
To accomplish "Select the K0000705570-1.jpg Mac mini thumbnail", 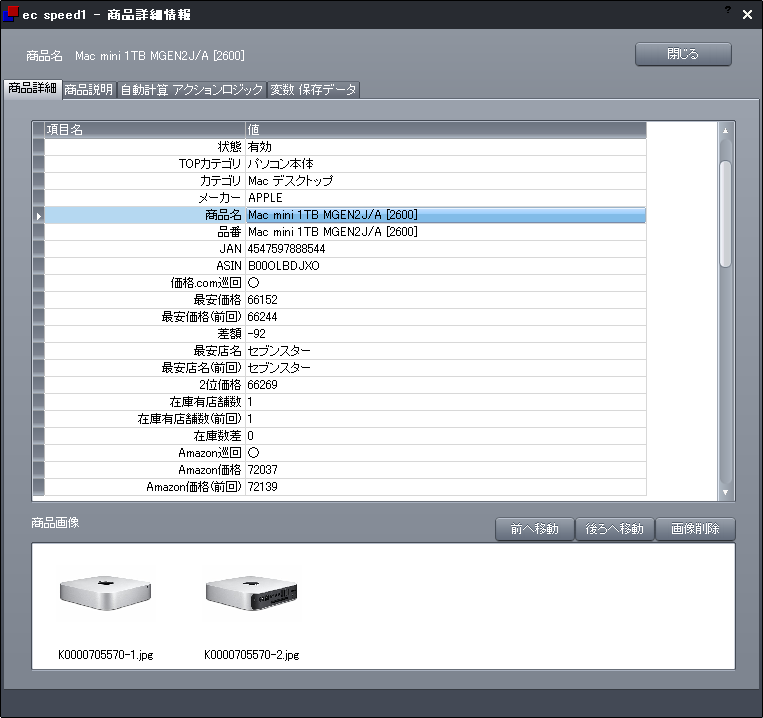I will click(106, 592).
